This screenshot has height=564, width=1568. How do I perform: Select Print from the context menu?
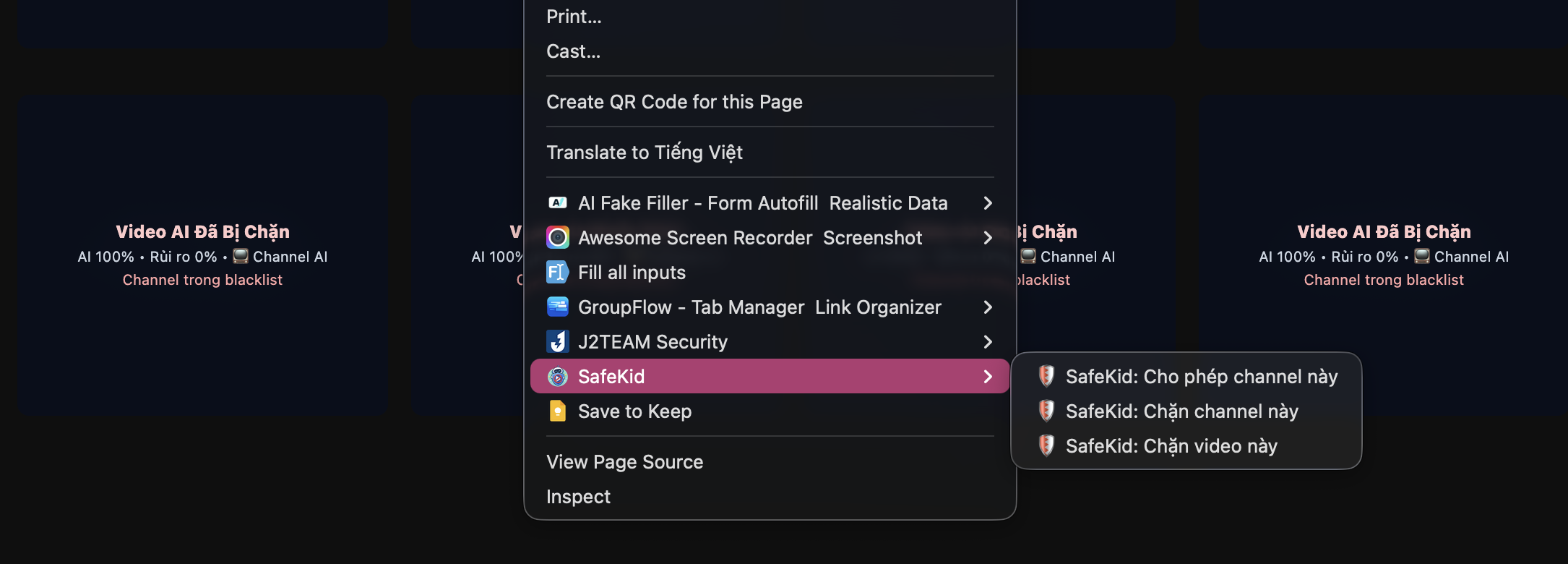point(574,17)
